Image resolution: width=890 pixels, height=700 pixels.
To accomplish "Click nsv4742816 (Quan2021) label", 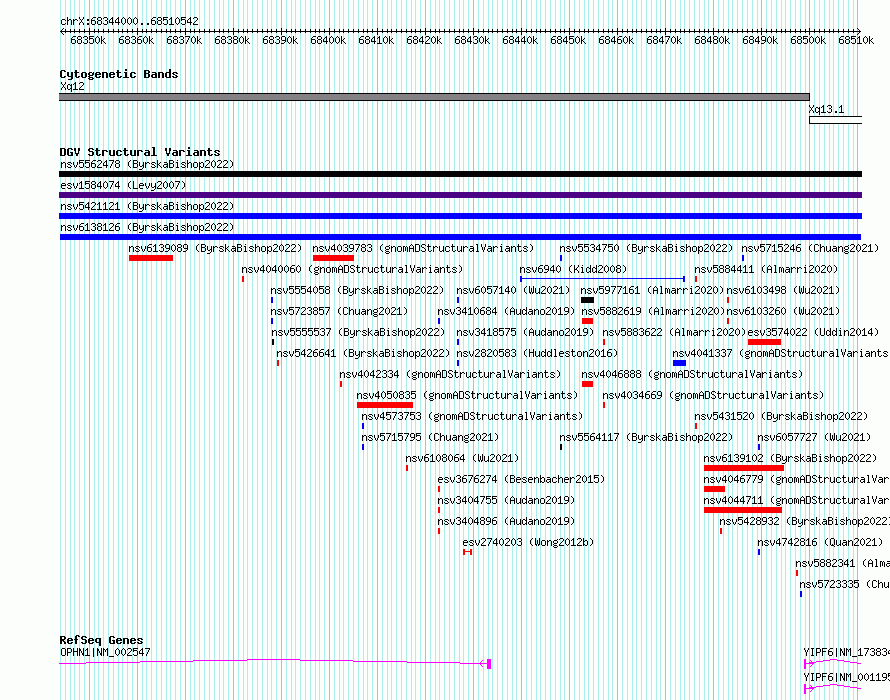I will tap(820, 543).
